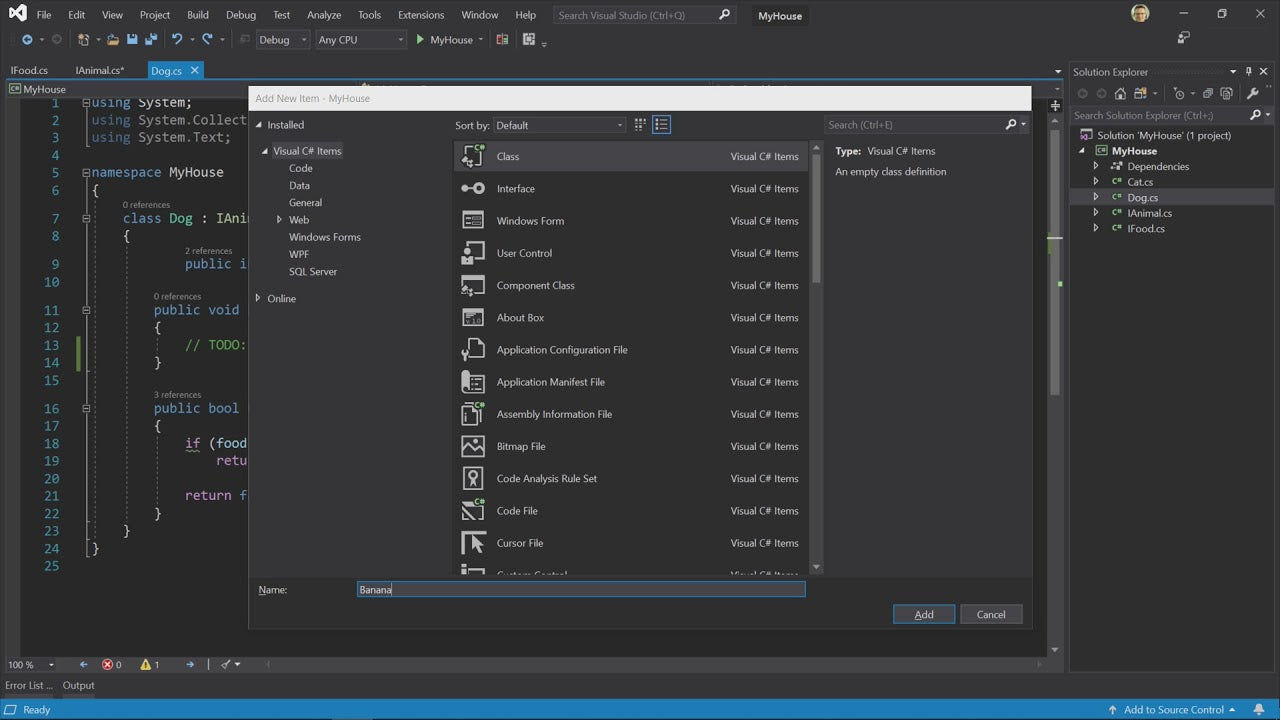Open the Extensions menu
1280x720 pixels.
click(420, 15)
